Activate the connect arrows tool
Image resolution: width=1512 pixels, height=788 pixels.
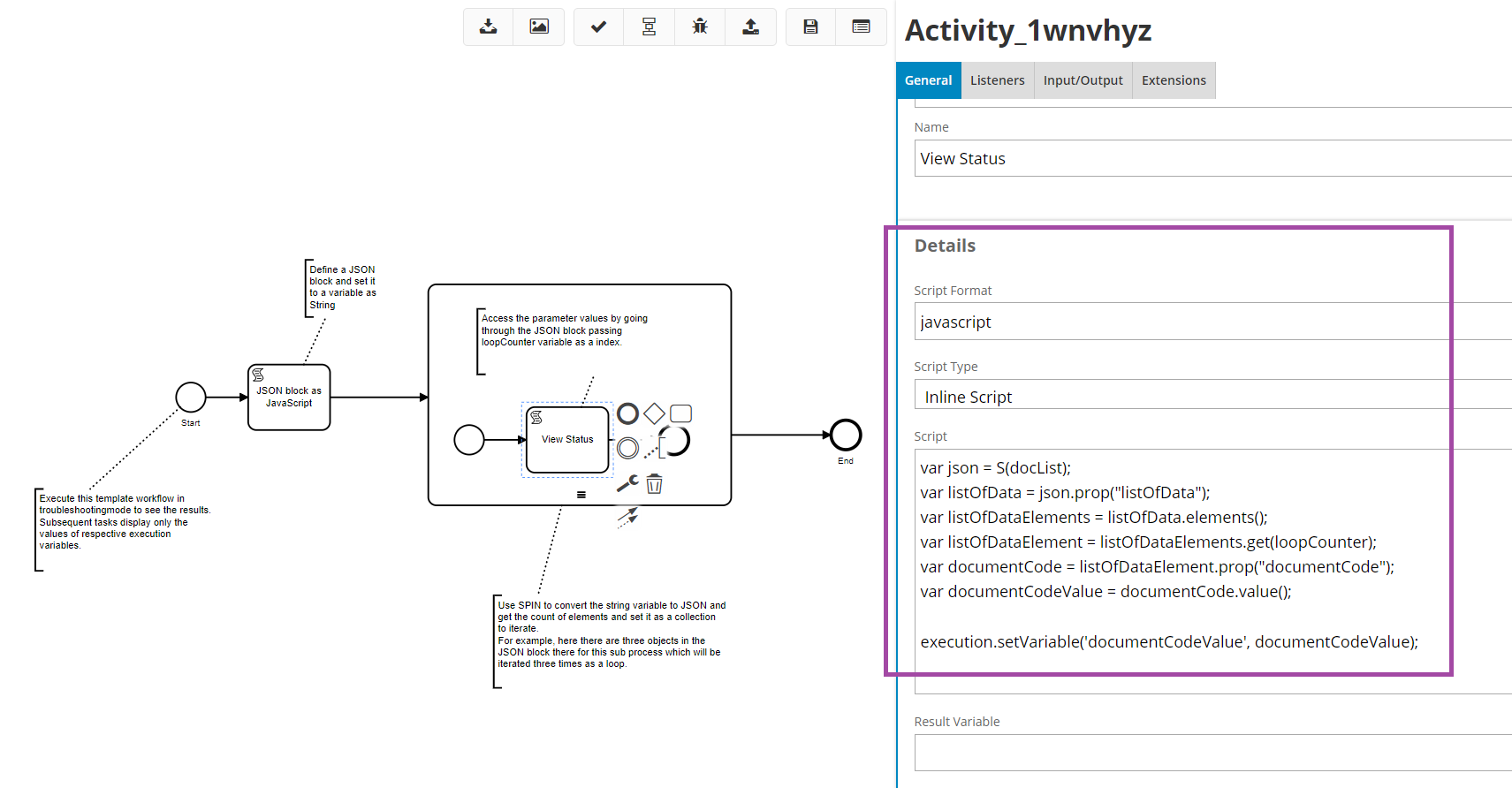click(x=627, y=517)
